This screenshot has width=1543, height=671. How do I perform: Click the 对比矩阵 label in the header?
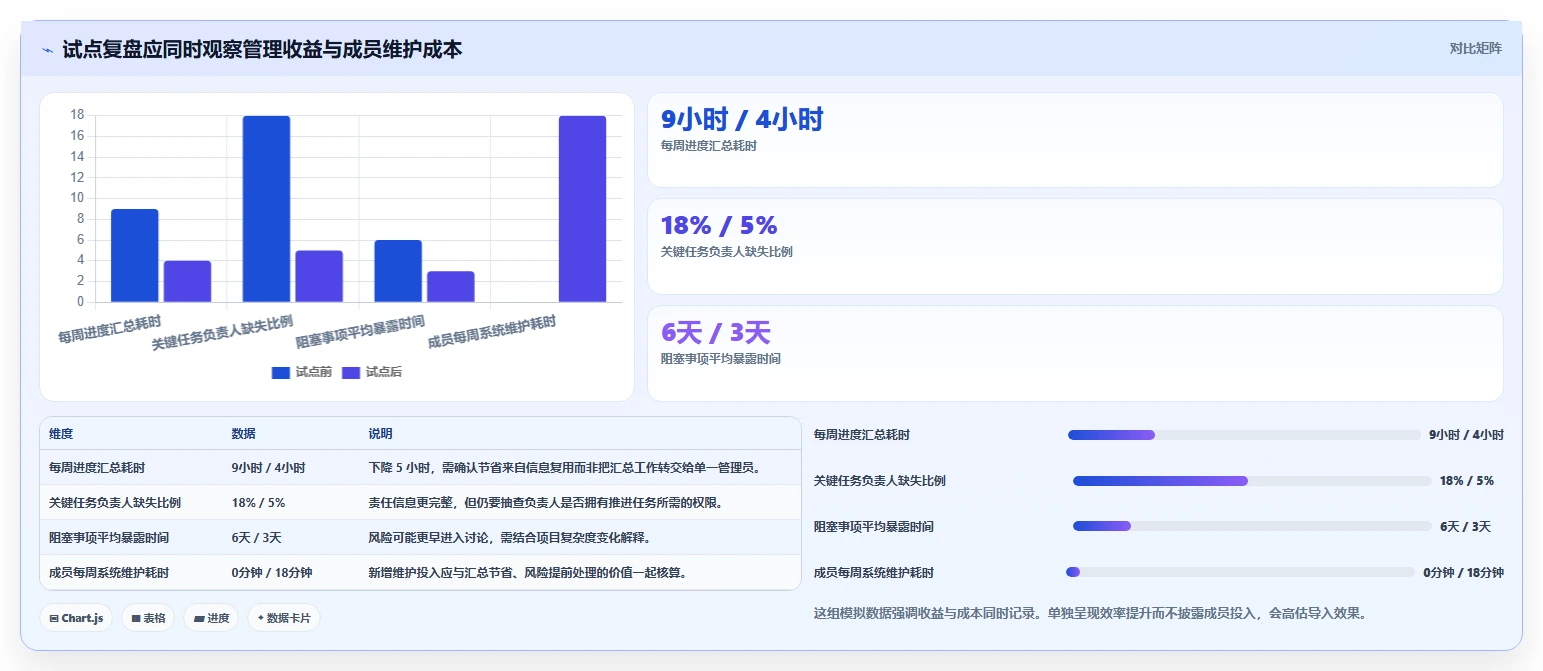coord(1475,48)
